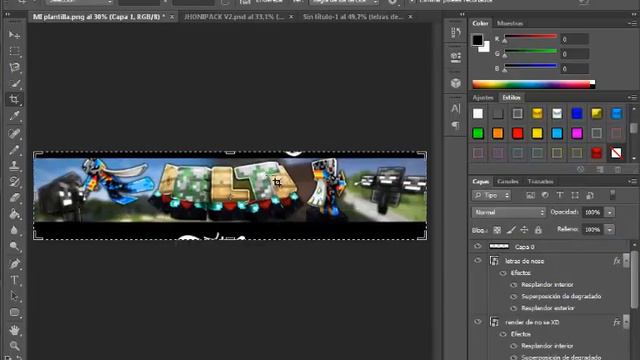Click the red R channel slider
Image resolution: width=640 pixels, height=360 pixels.
pos(531,38)
